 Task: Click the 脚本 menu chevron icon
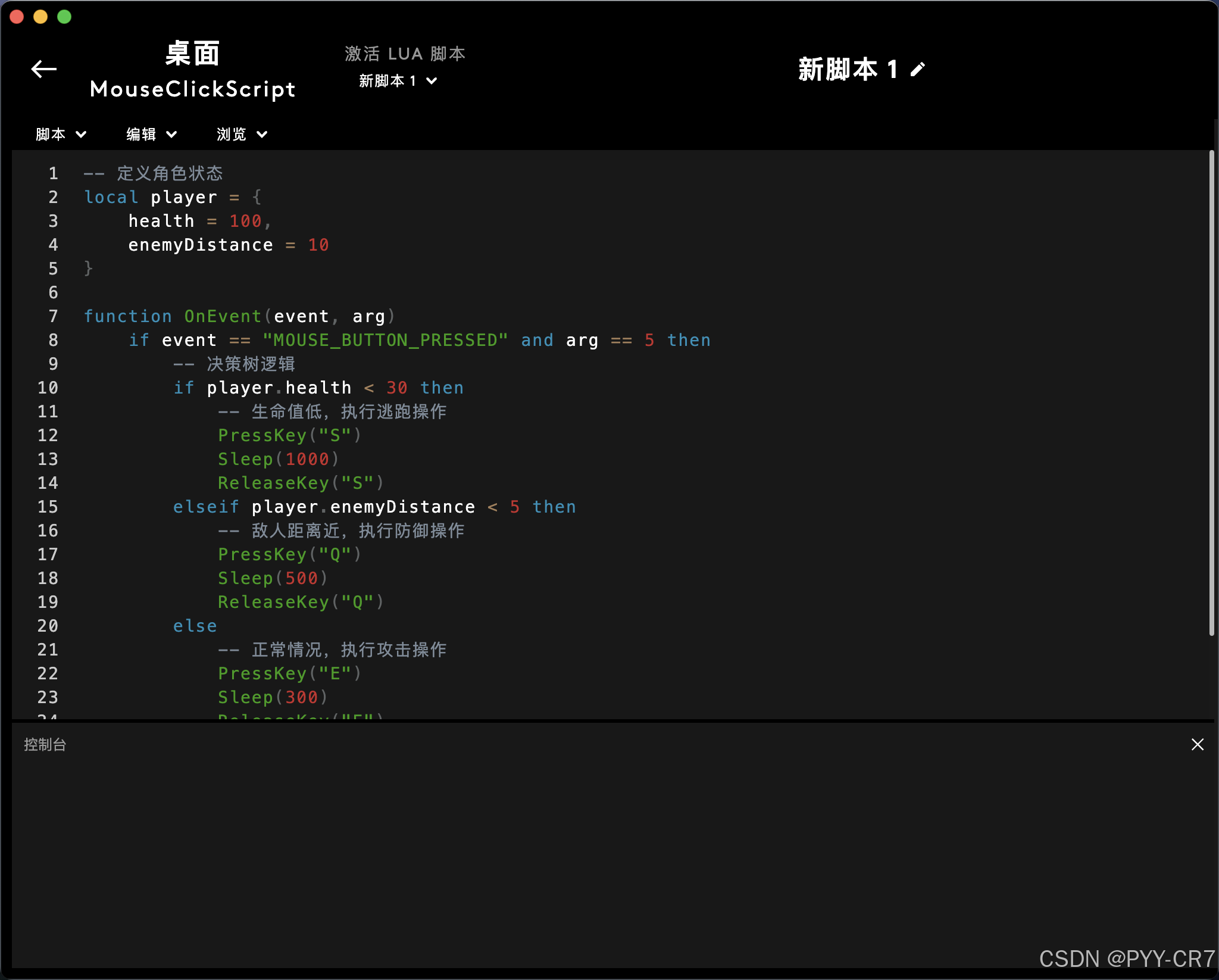82,134
